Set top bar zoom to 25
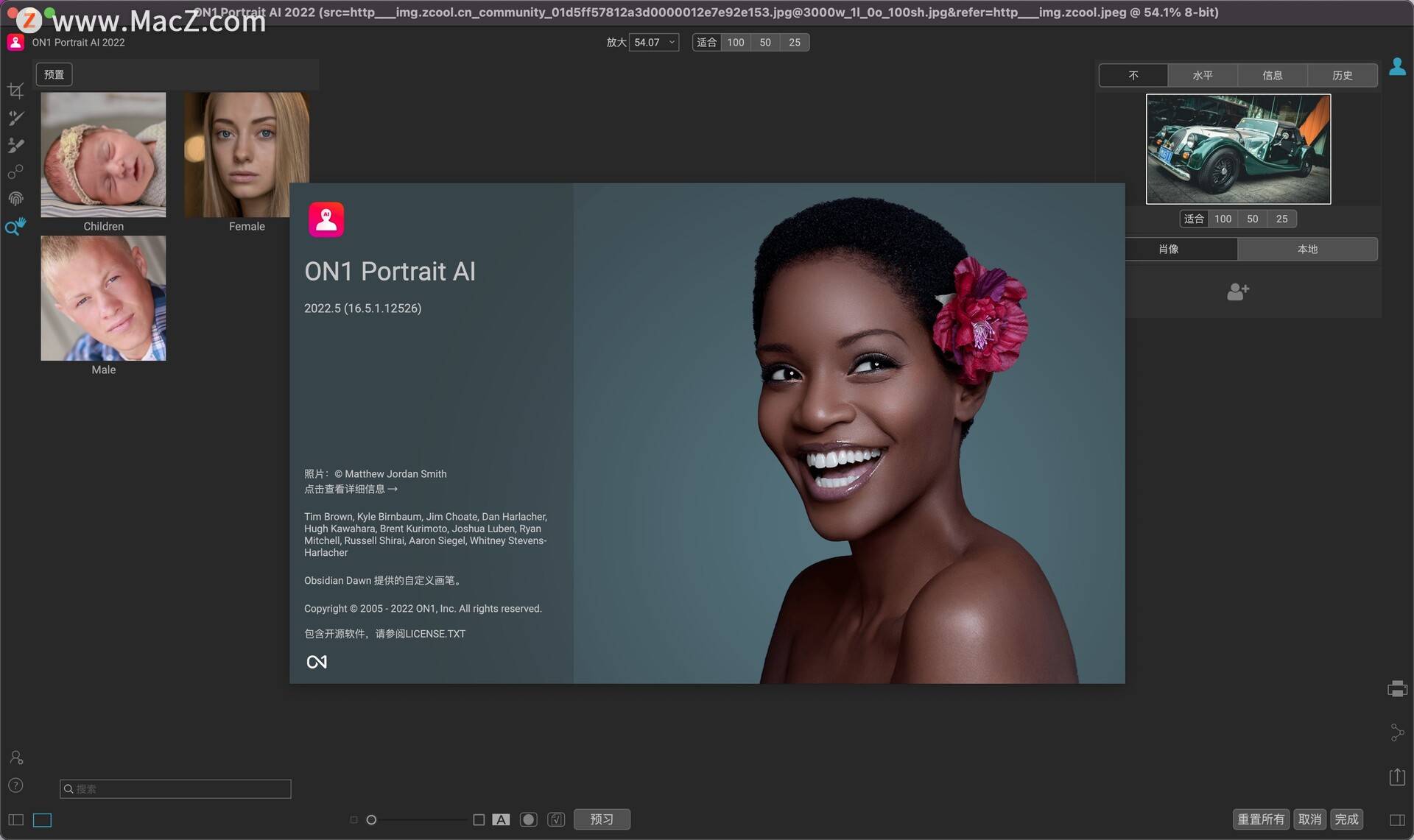1414x840 pixels. (795, 42)
